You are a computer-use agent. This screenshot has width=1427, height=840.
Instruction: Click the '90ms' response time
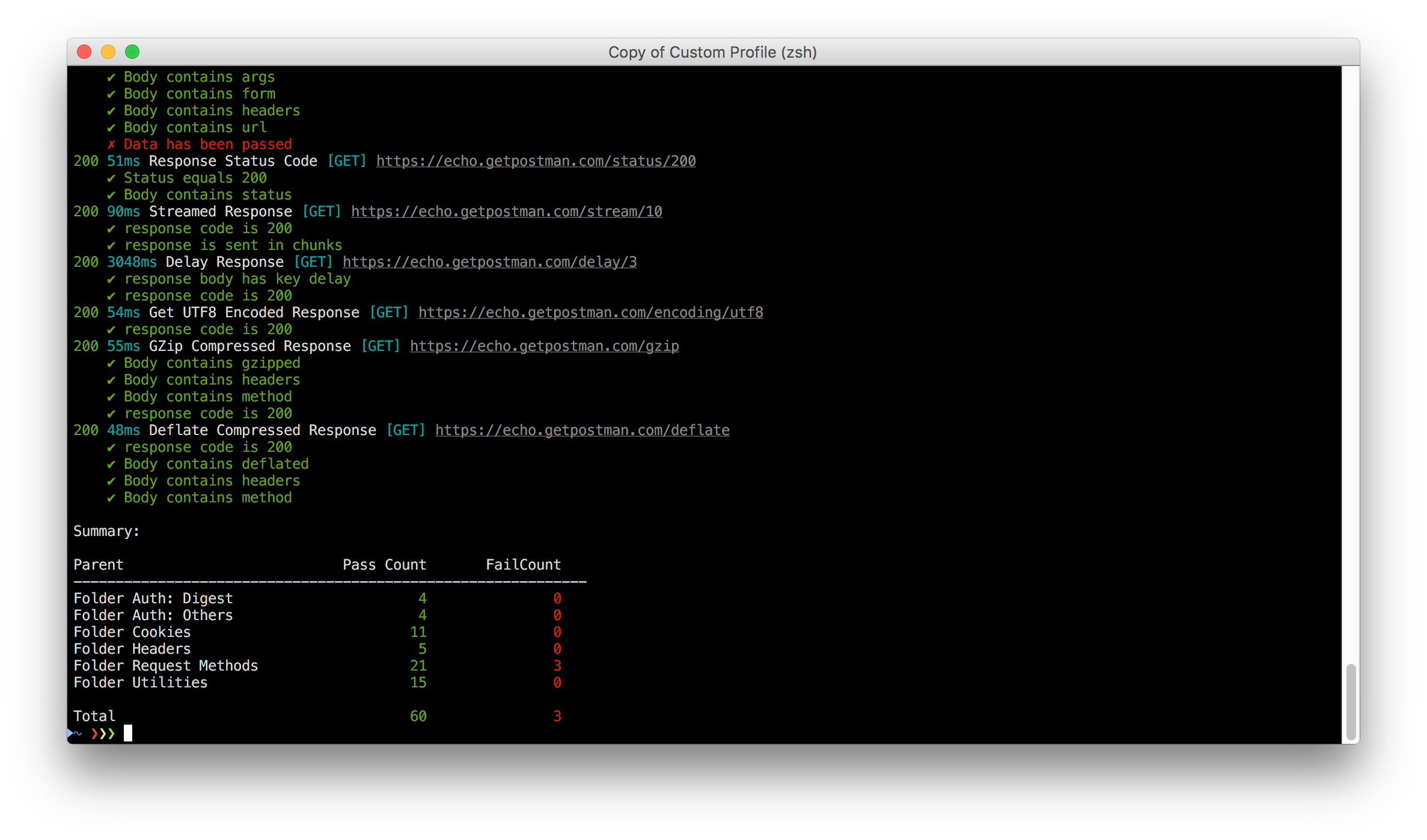coord(123,212)
